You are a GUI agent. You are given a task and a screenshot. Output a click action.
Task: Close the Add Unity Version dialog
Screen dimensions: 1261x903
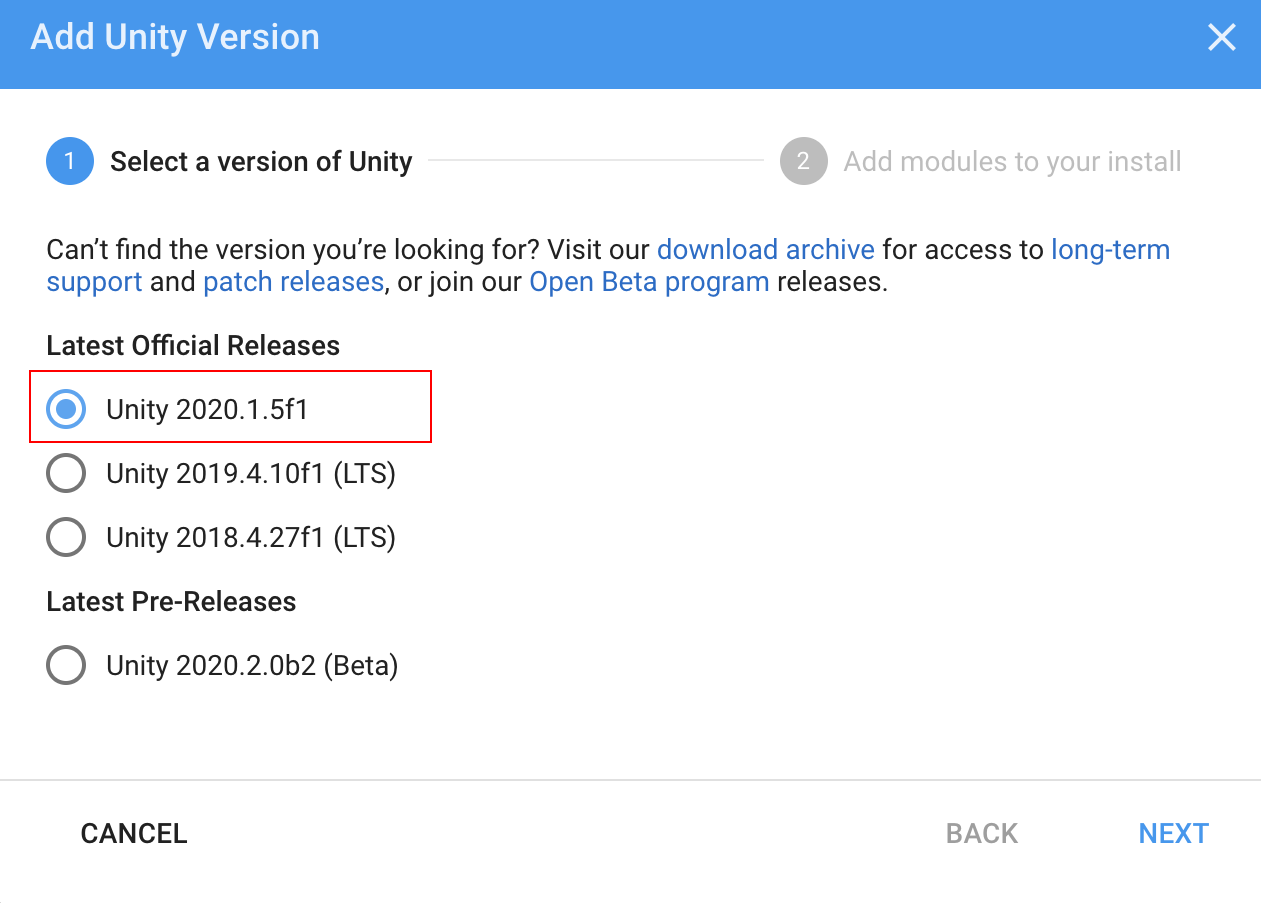(1221, 38)
